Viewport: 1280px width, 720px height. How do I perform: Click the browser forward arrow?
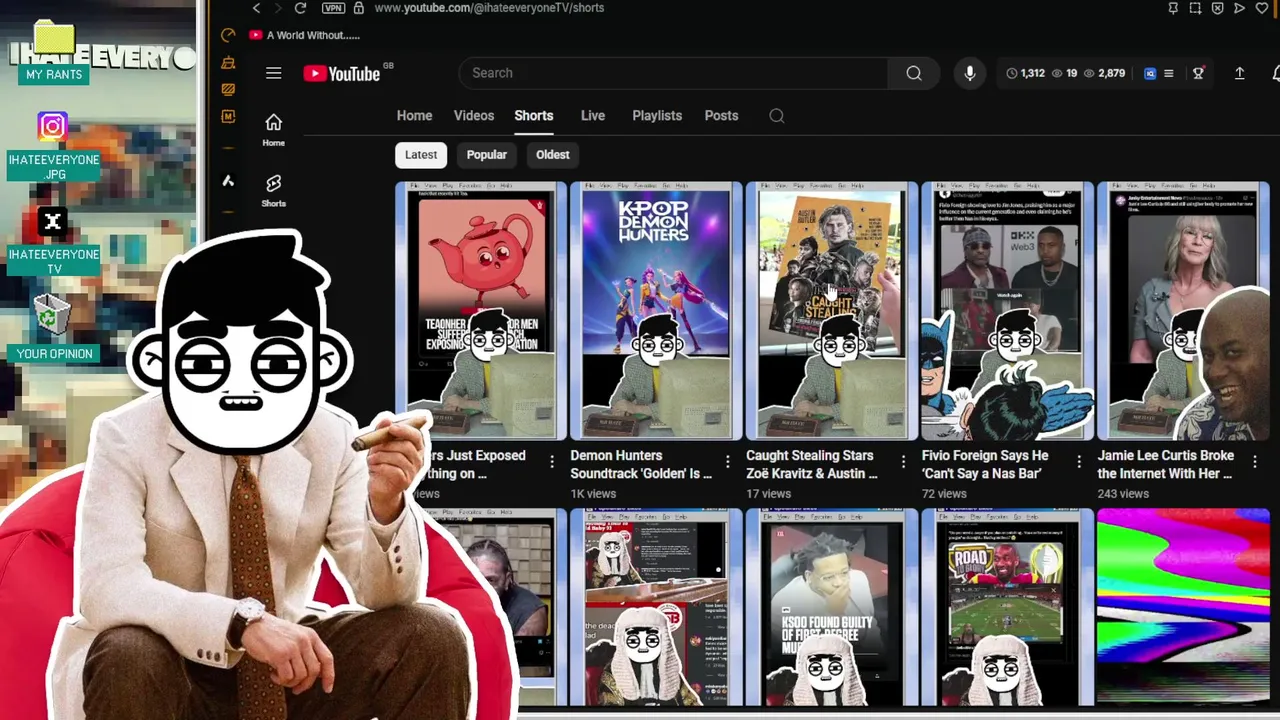coord(277,8)
